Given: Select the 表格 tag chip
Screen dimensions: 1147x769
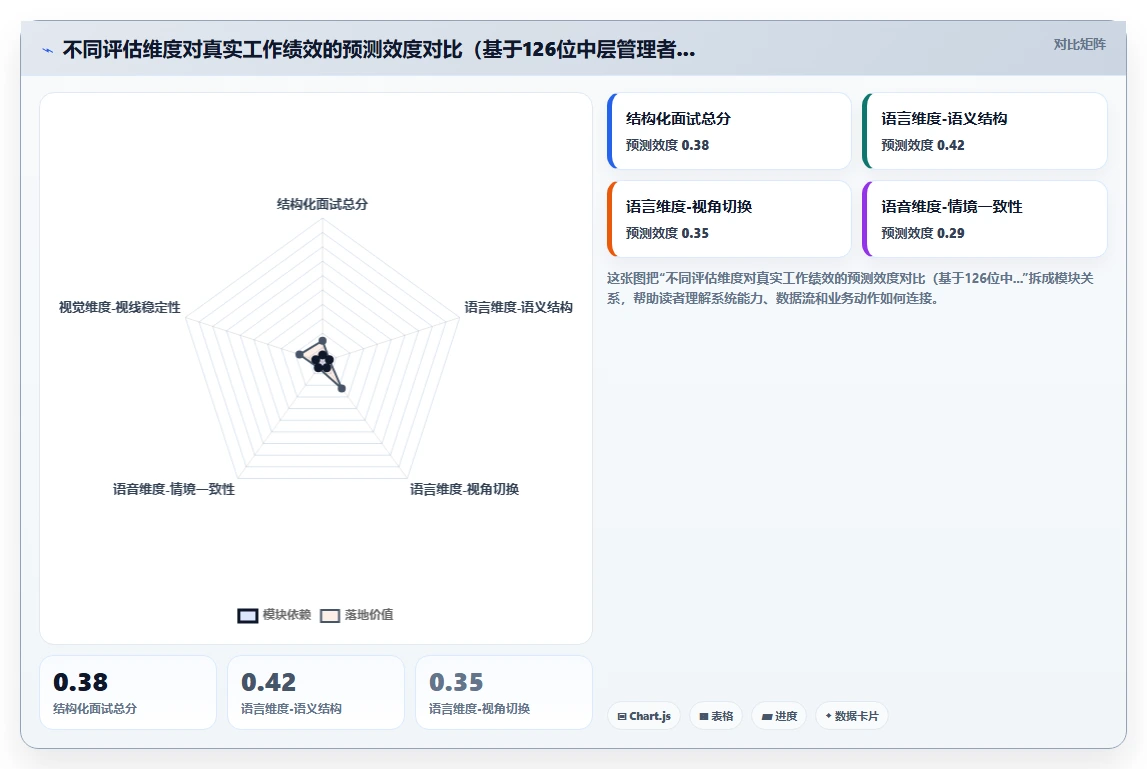Looking at the screenshot, I should (x=716, y=716).
